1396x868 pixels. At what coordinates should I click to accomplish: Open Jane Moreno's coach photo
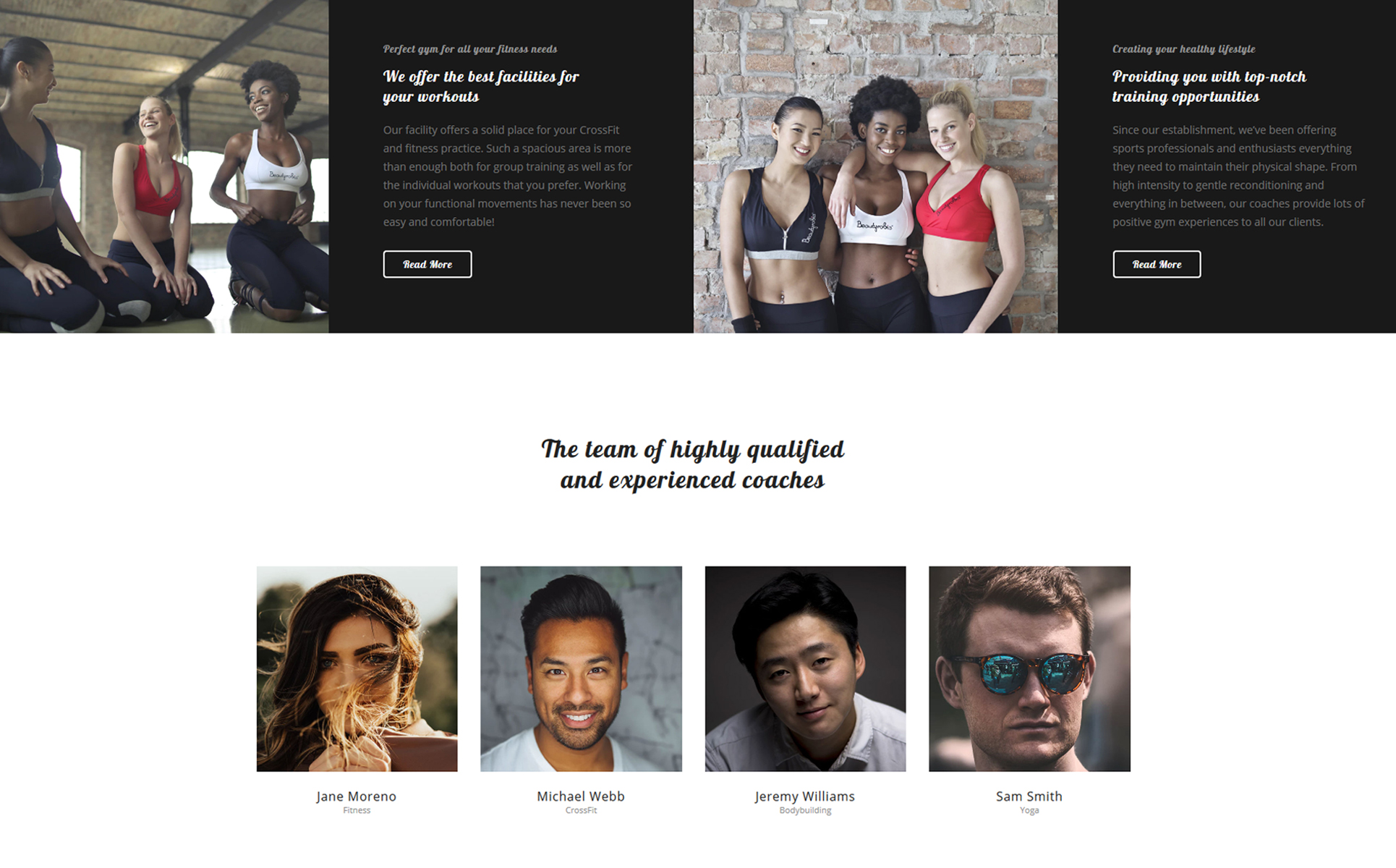coord(357,668)
